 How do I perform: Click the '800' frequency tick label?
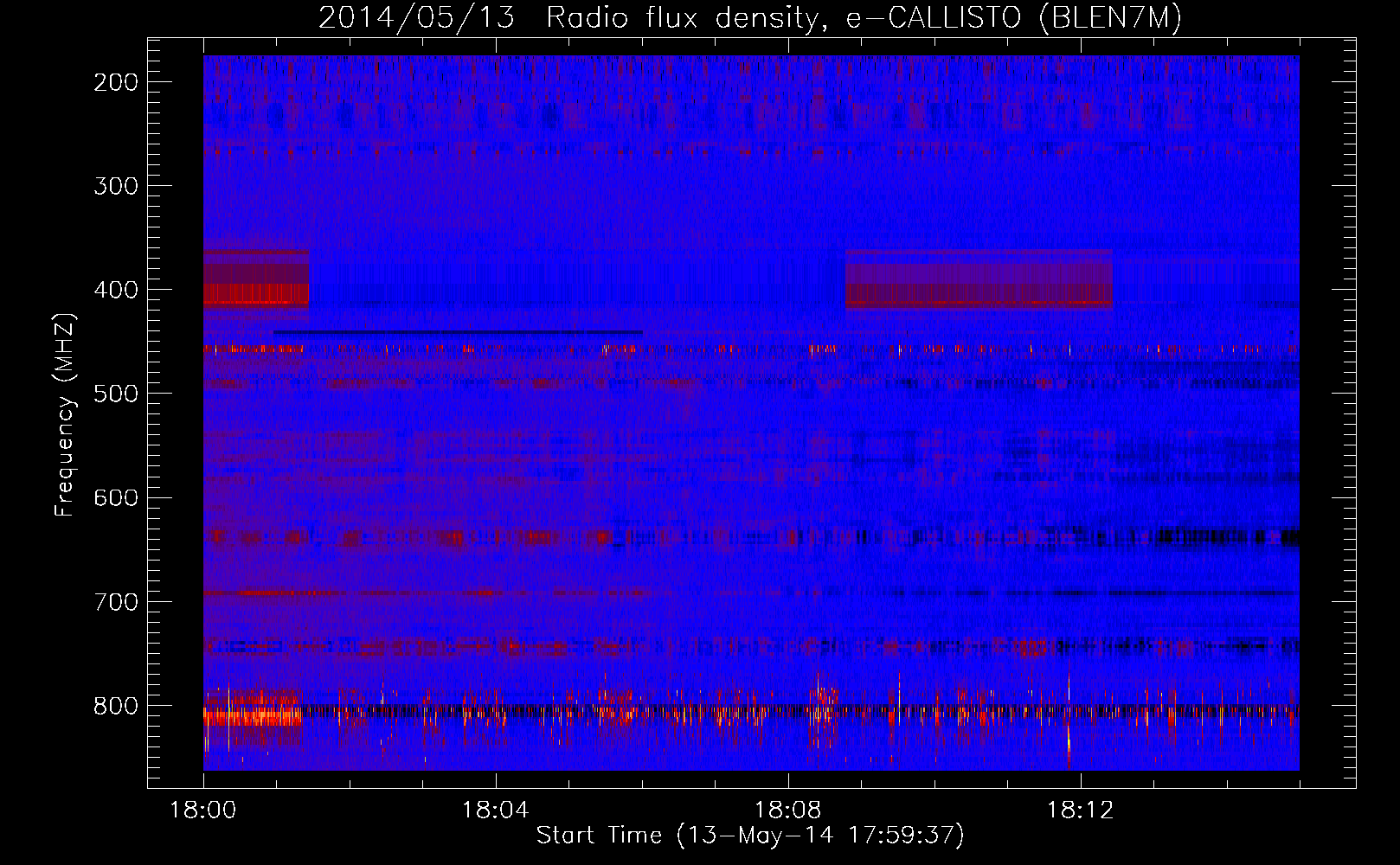point(116,706)
